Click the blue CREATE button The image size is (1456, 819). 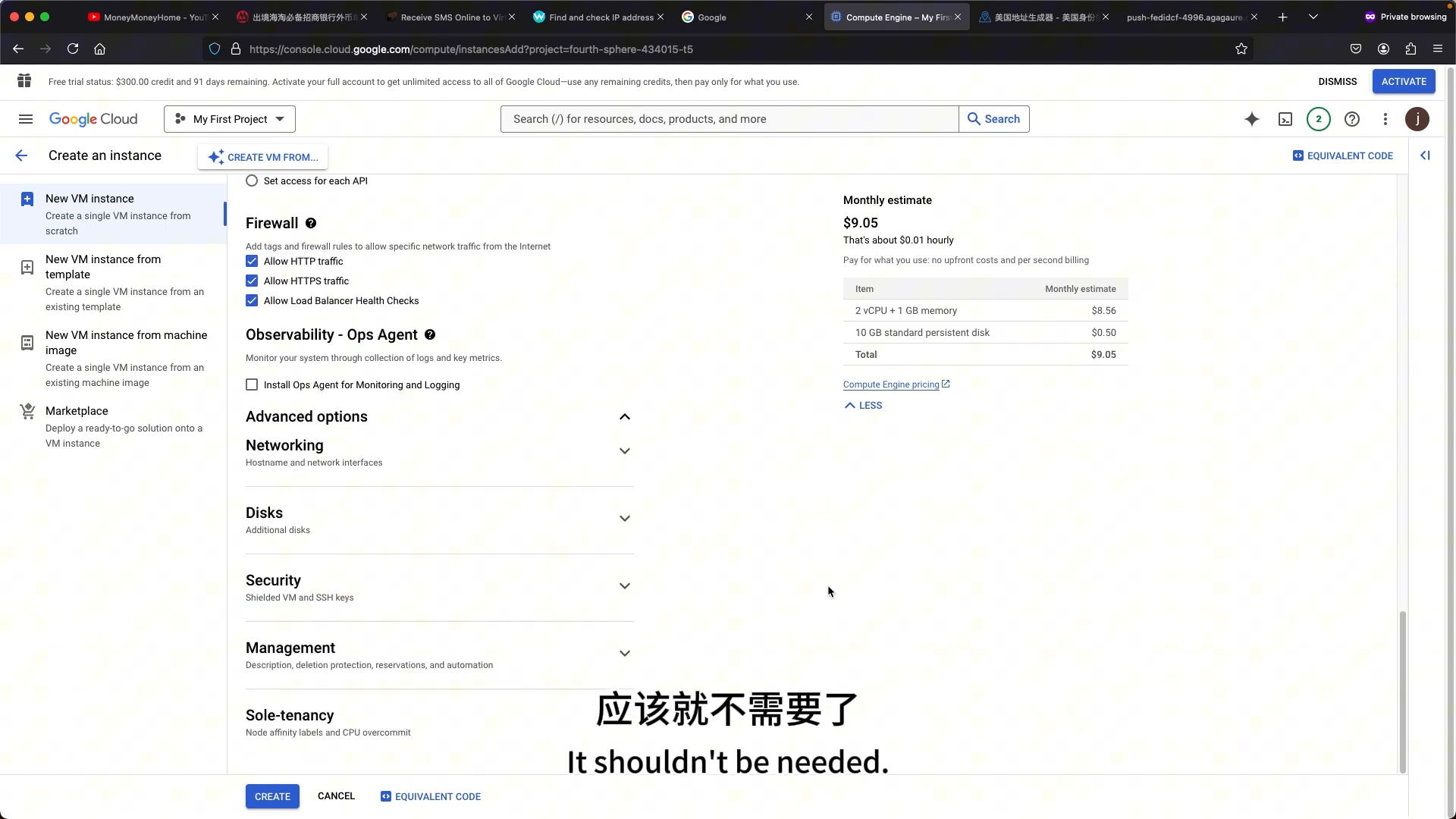pos(272,796)
